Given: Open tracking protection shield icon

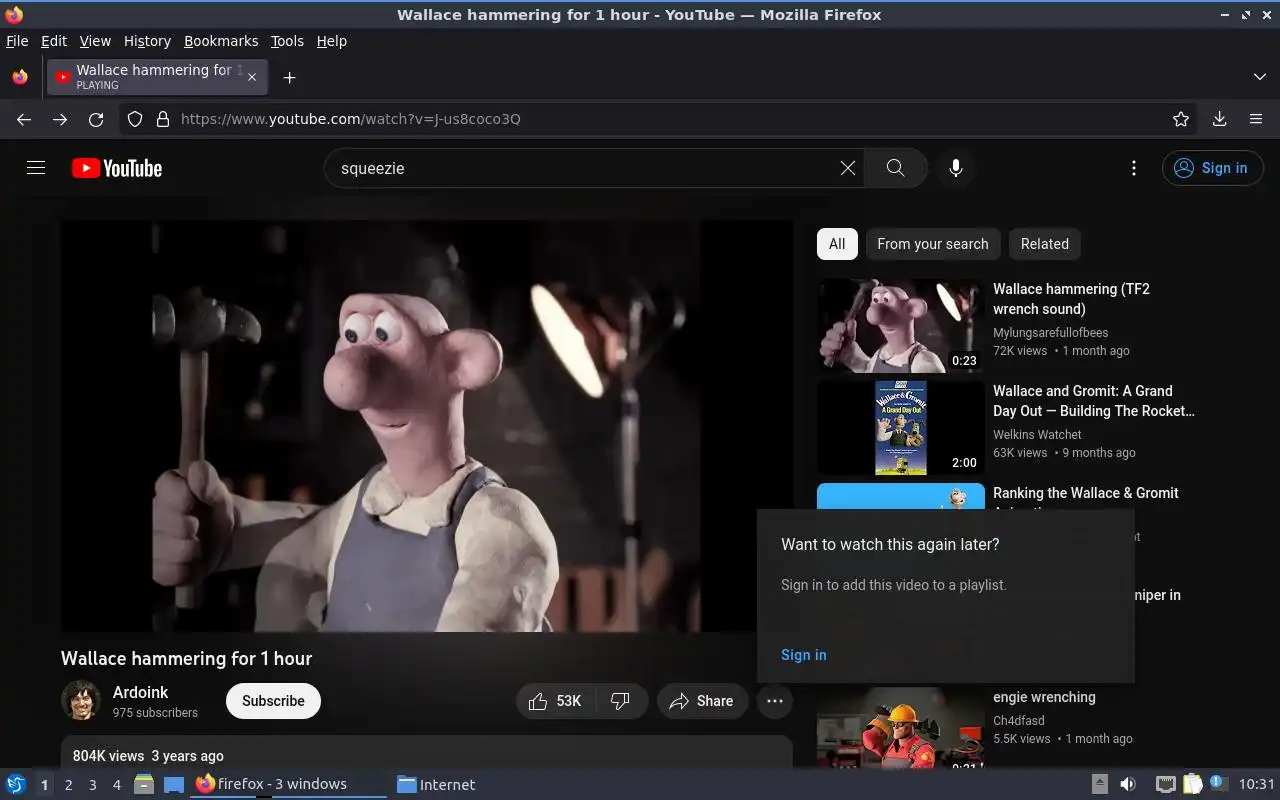Looking at the screenshot, I should [x=136, y=119].
